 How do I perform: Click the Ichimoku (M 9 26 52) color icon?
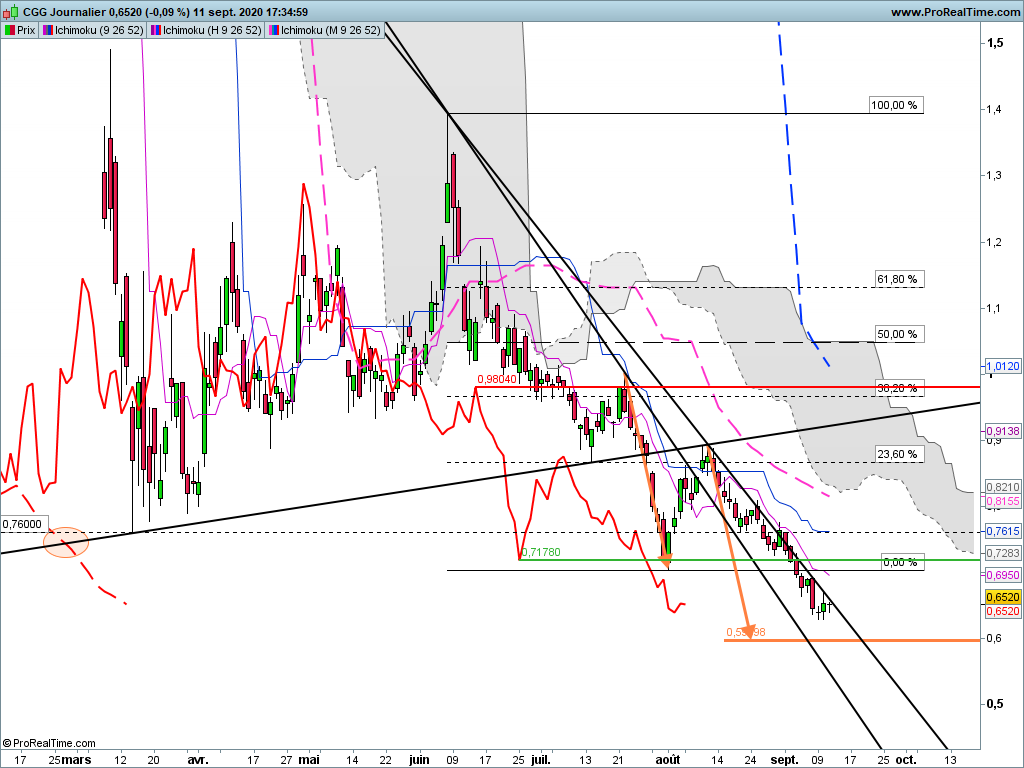(273, 30)
